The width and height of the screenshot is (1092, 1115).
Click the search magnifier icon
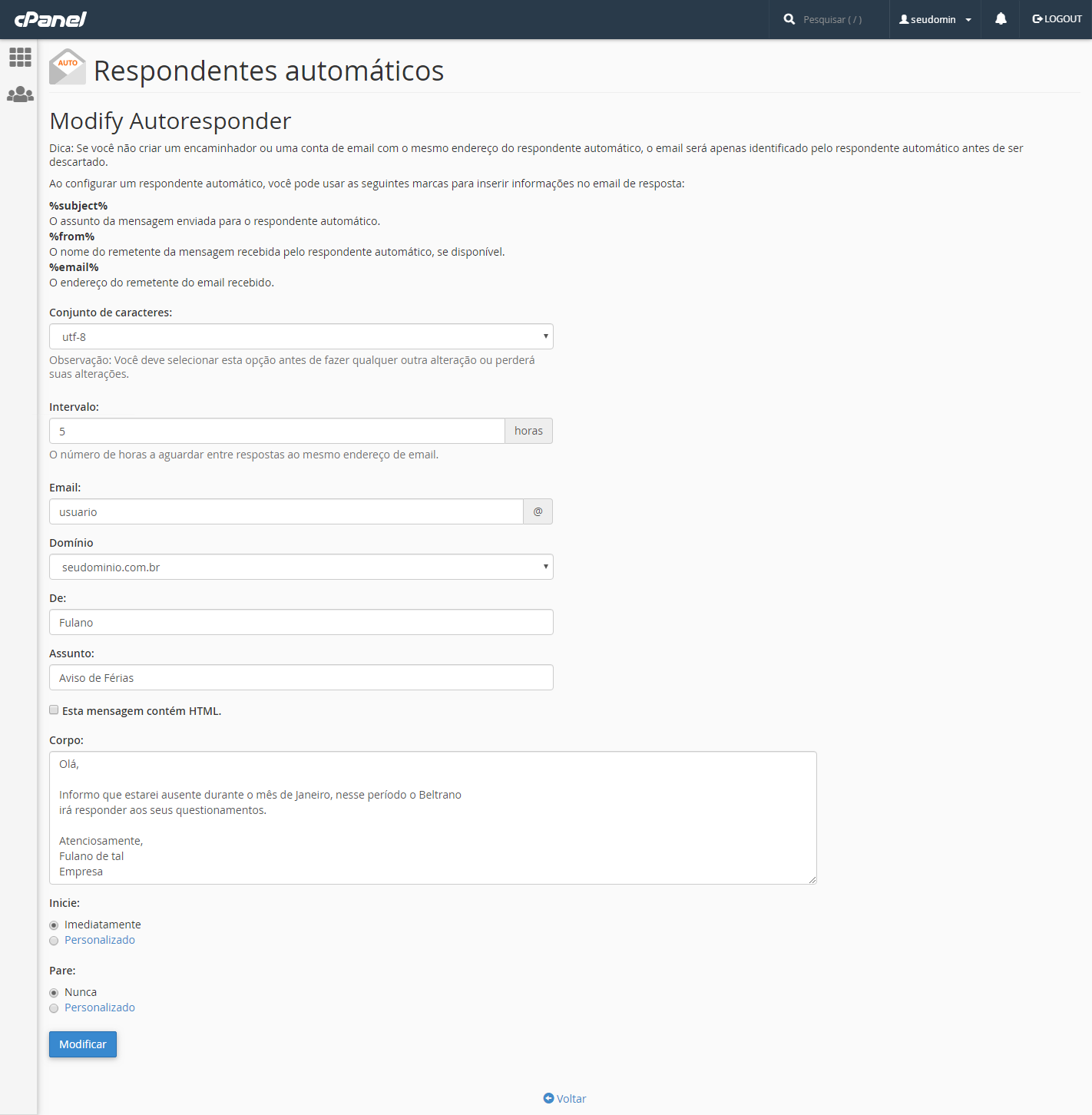789,19
